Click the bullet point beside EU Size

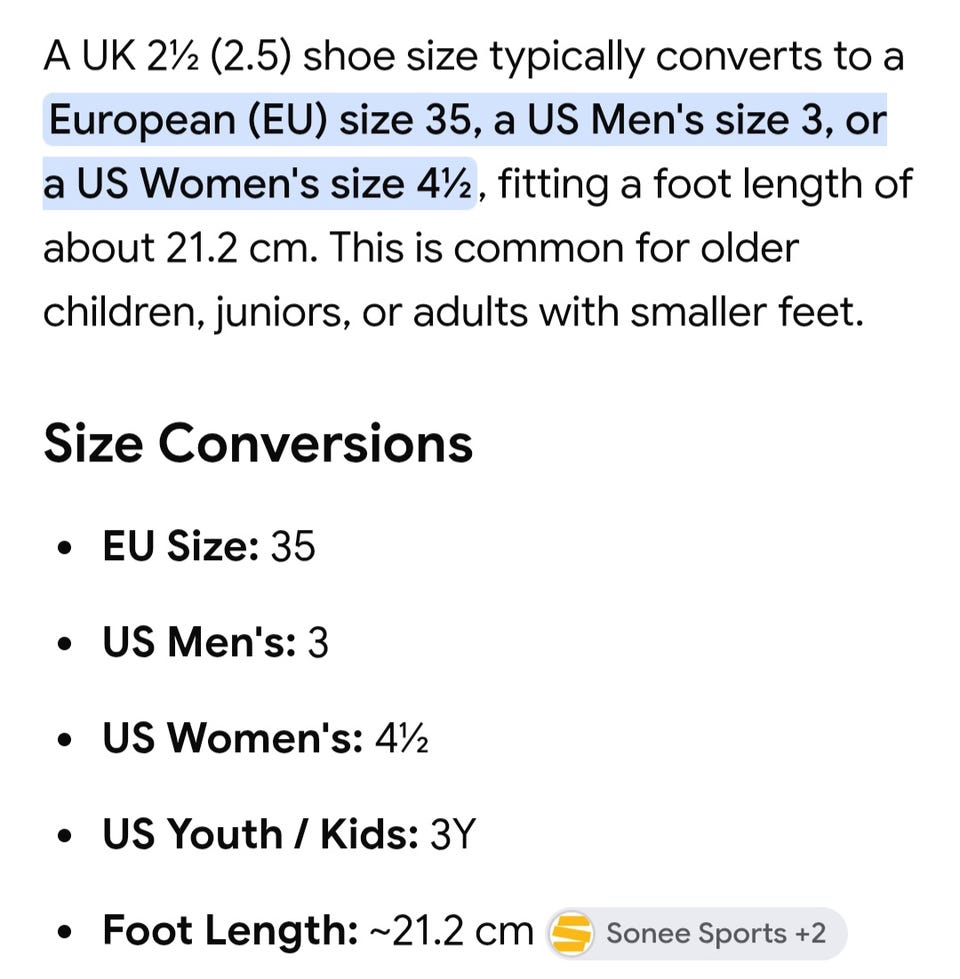(64, 548)
